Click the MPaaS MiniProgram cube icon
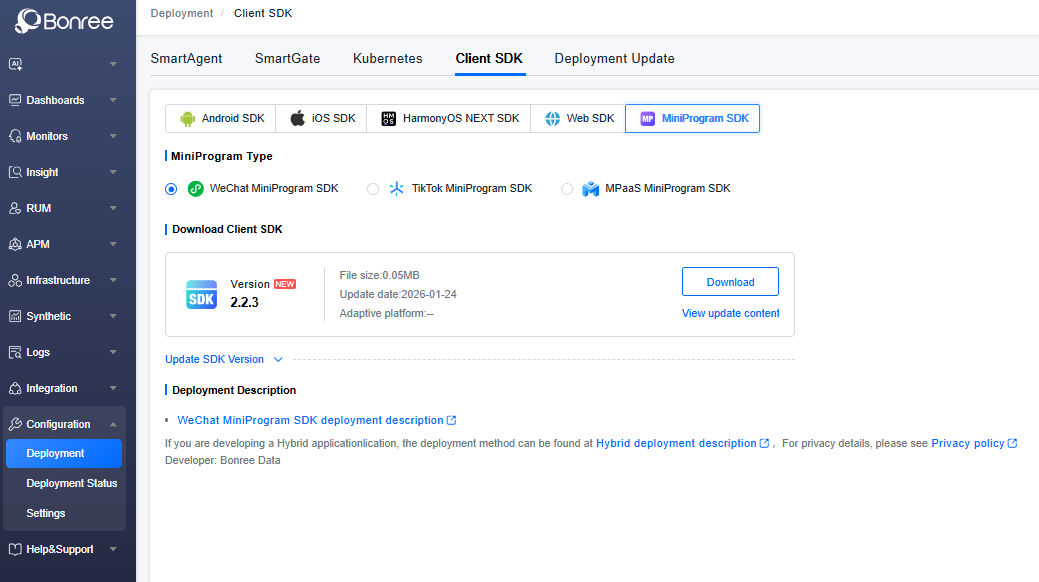The width and height of the screenshot is (1039, 582). [590, 189]
